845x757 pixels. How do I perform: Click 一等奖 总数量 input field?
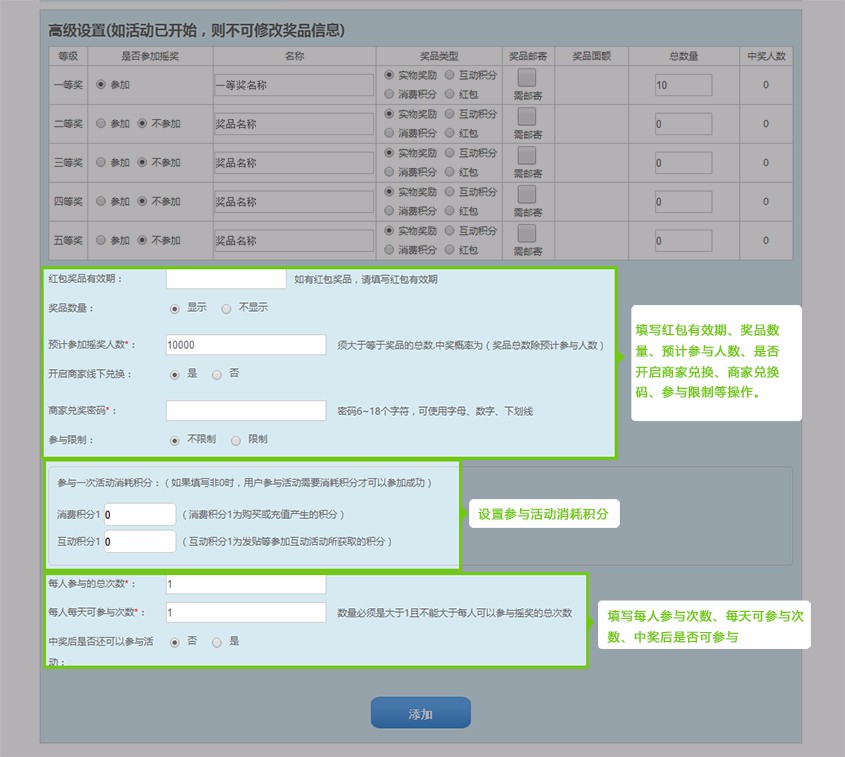[x=683, y=85]
